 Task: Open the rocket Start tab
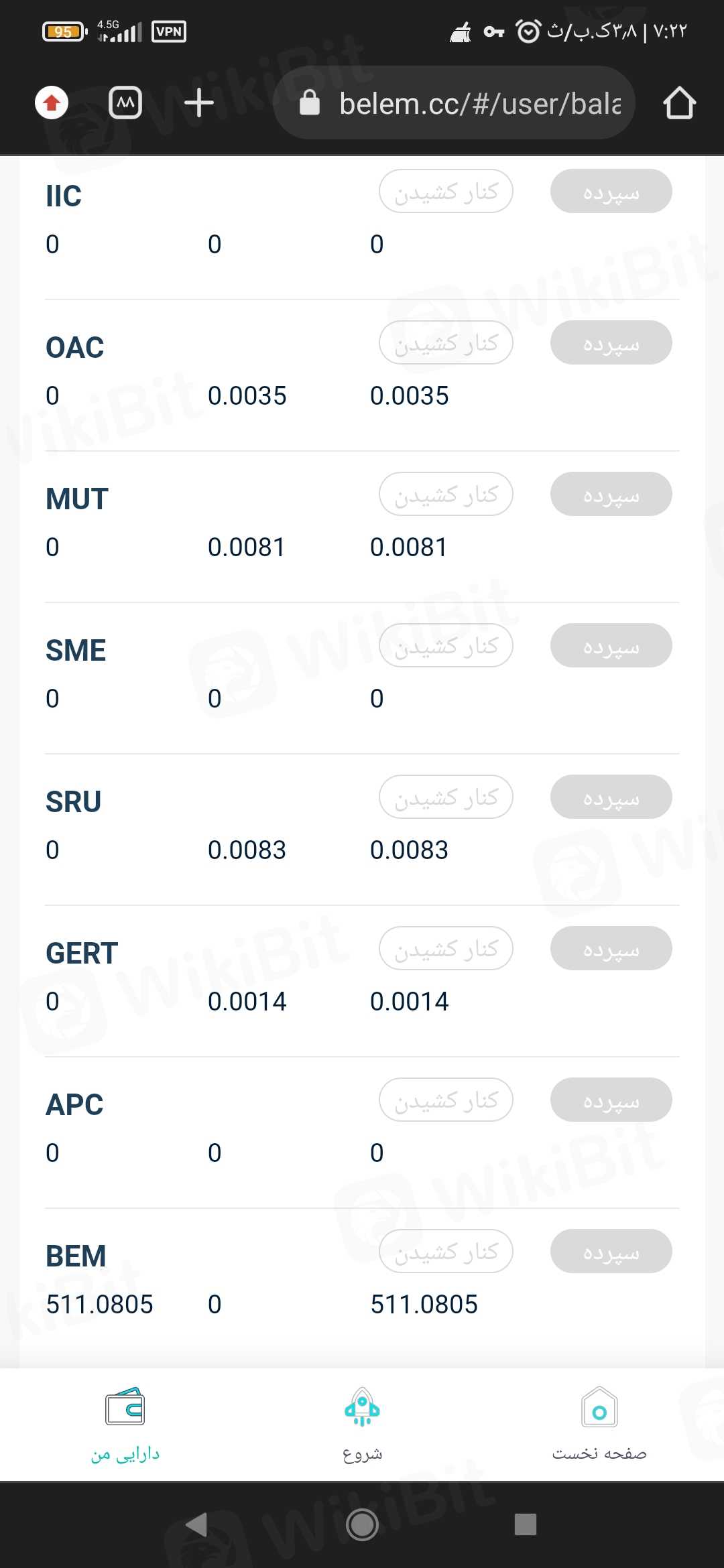[362, 1423]
